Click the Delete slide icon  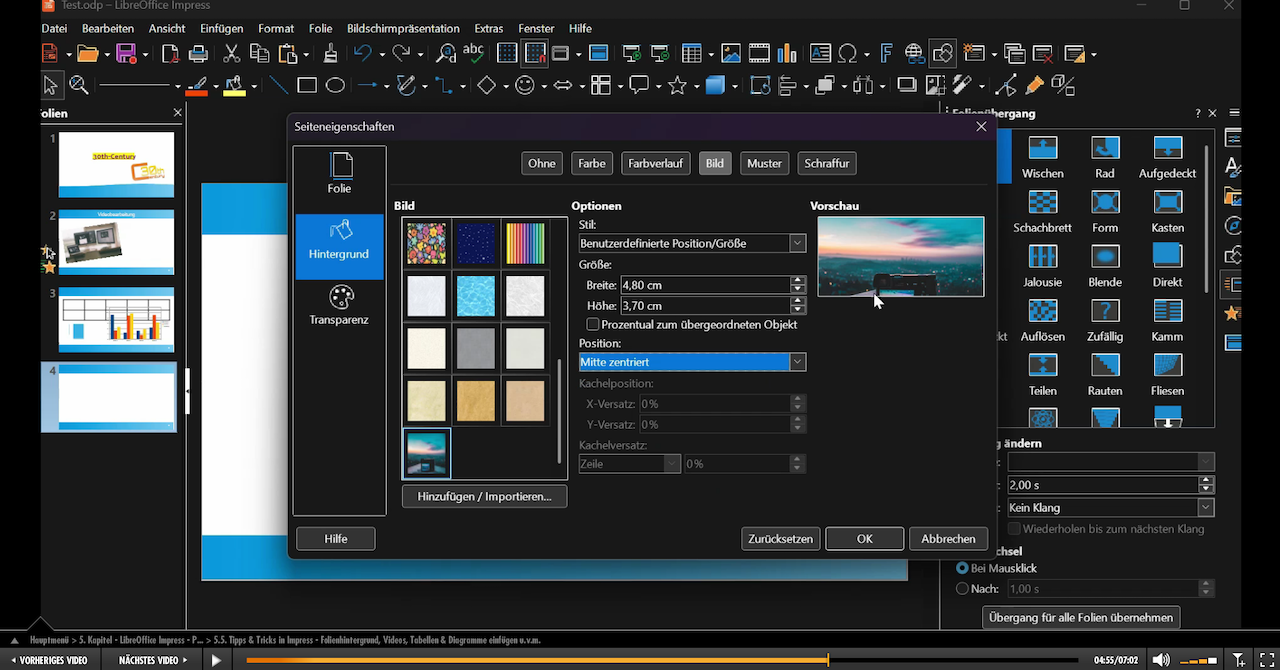click(1042, 54)
